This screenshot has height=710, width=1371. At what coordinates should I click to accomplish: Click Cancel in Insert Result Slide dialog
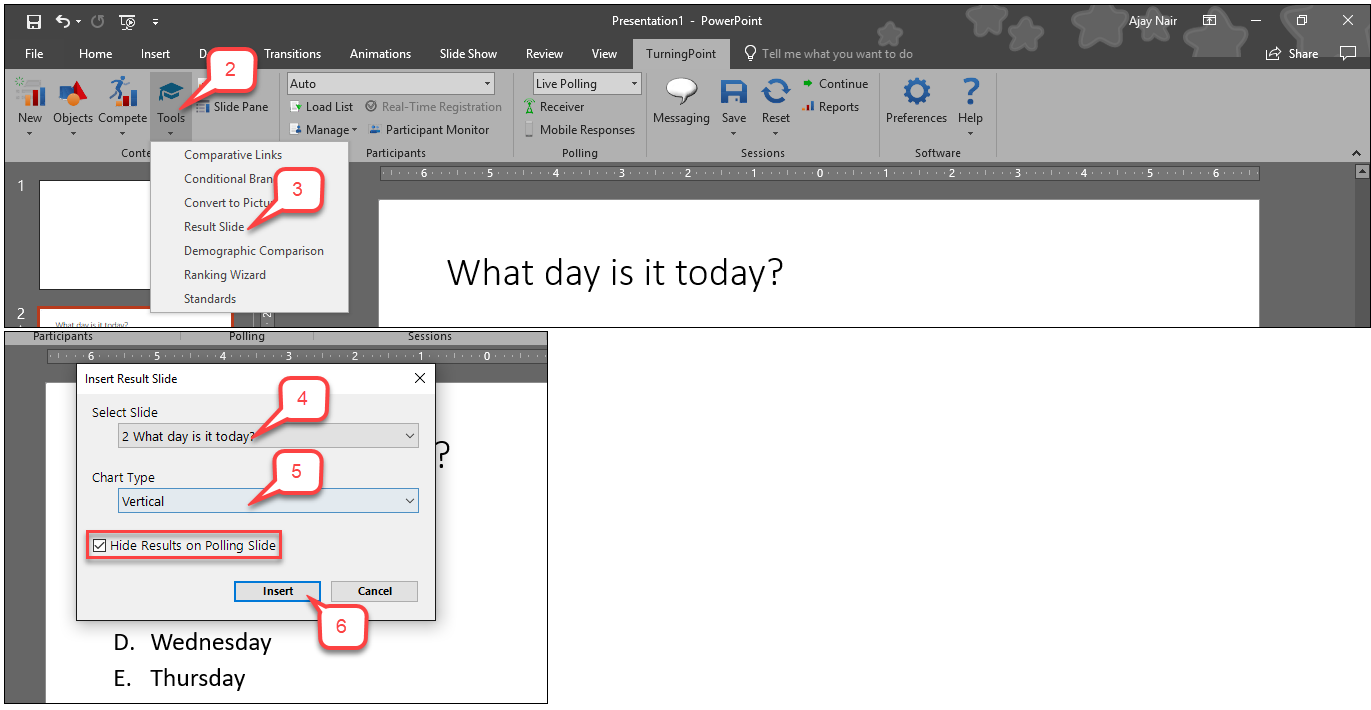pos(375,591)
